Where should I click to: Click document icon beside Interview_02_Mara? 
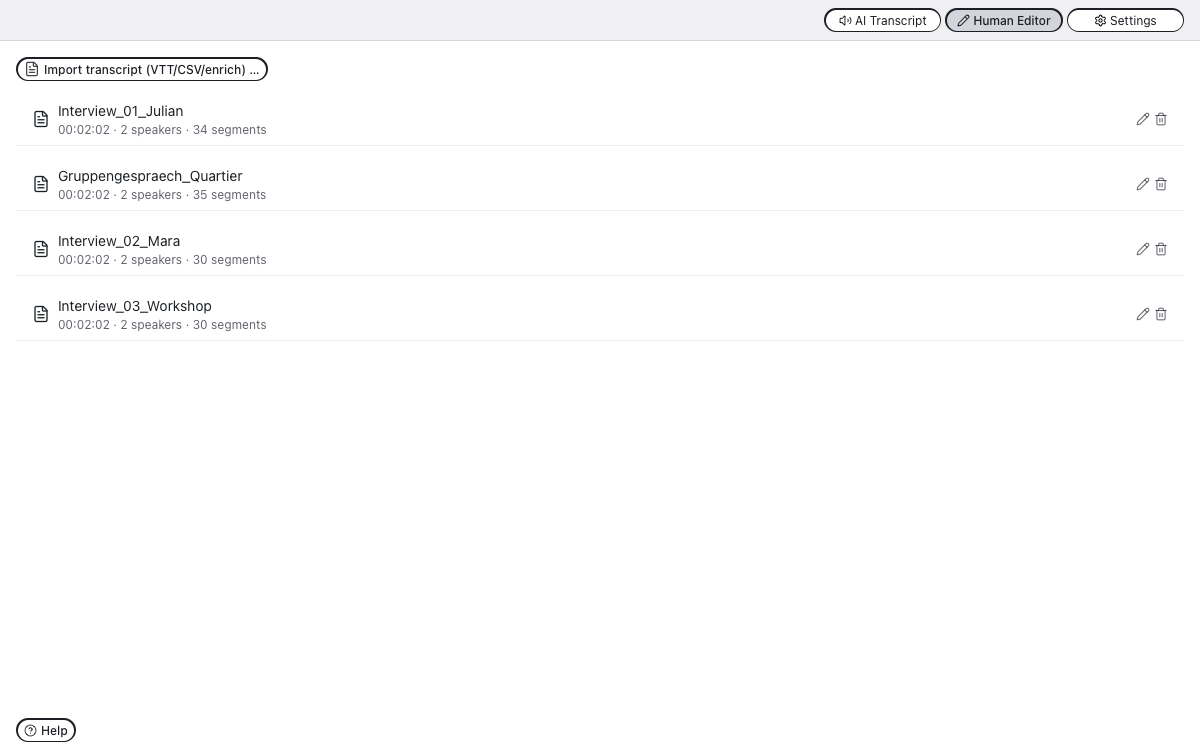tap(41, 249)
